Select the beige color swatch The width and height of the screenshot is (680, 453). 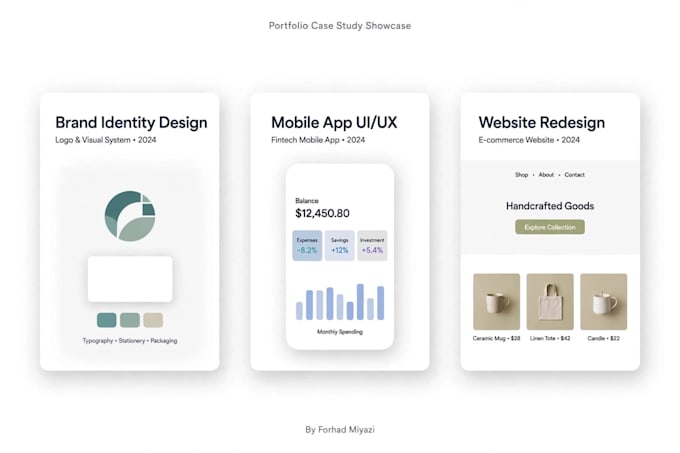coord(153,320)
